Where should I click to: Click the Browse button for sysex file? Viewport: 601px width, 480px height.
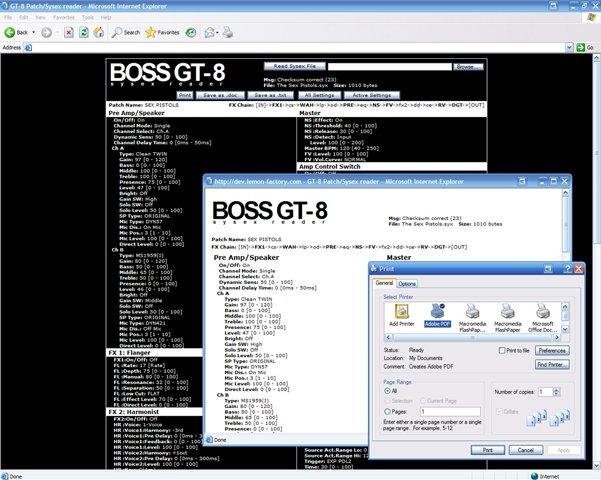click(468, 66)
